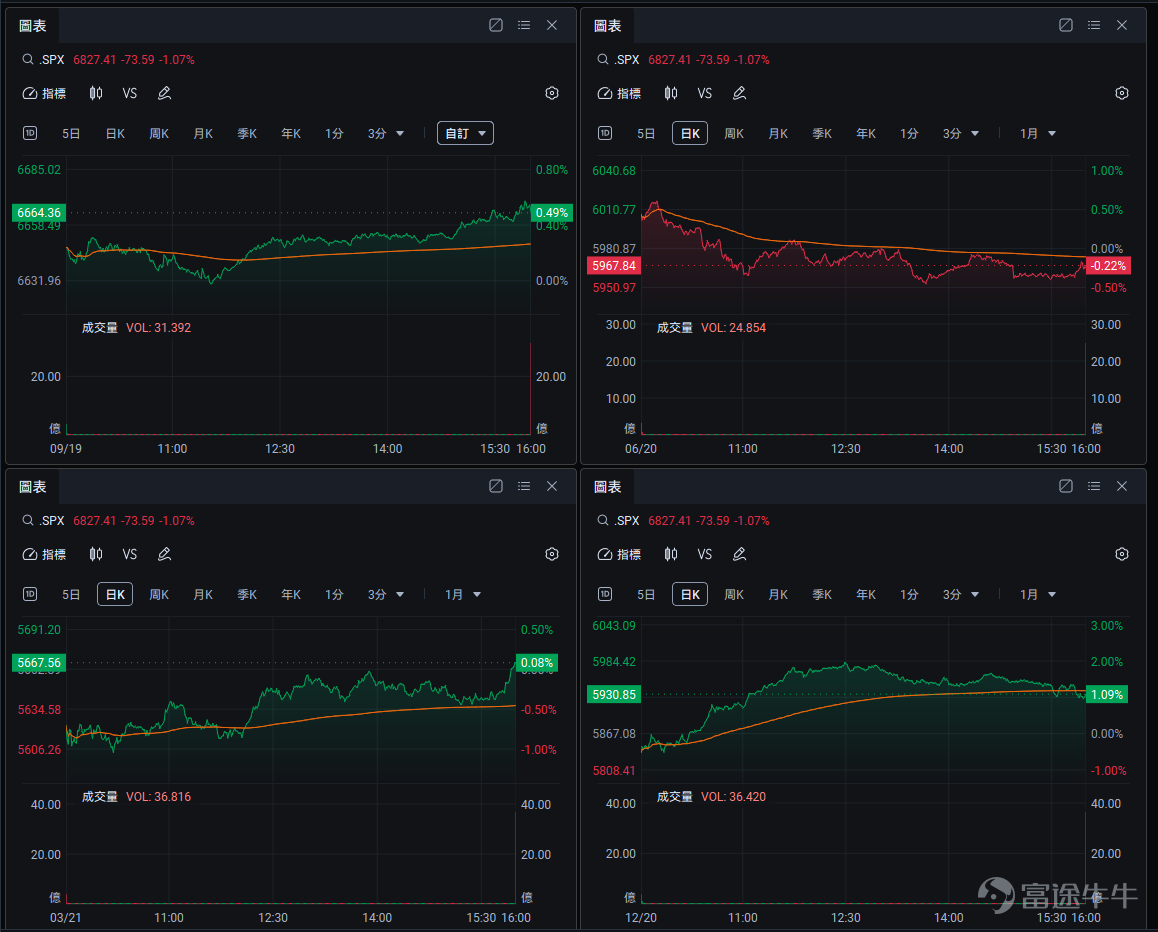
Task: Select the 1D intraday icon in the bottom-right panel
Action: point(605,594)
